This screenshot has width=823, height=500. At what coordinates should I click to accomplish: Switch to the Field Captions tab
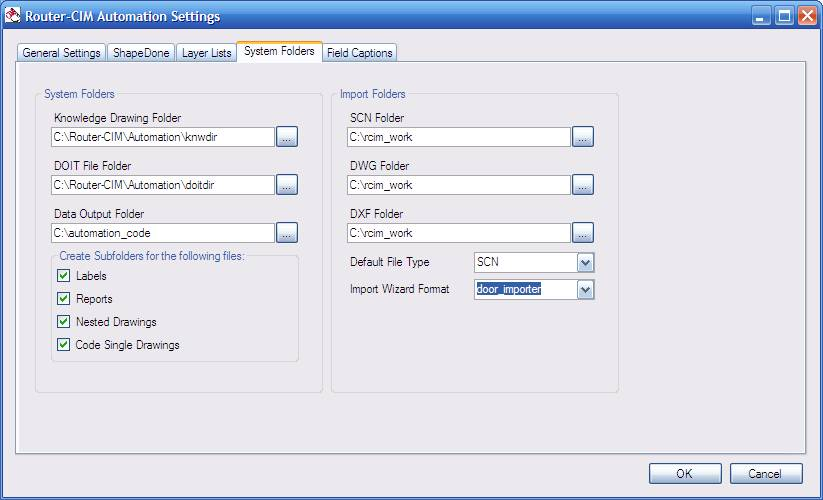(360, 53)
